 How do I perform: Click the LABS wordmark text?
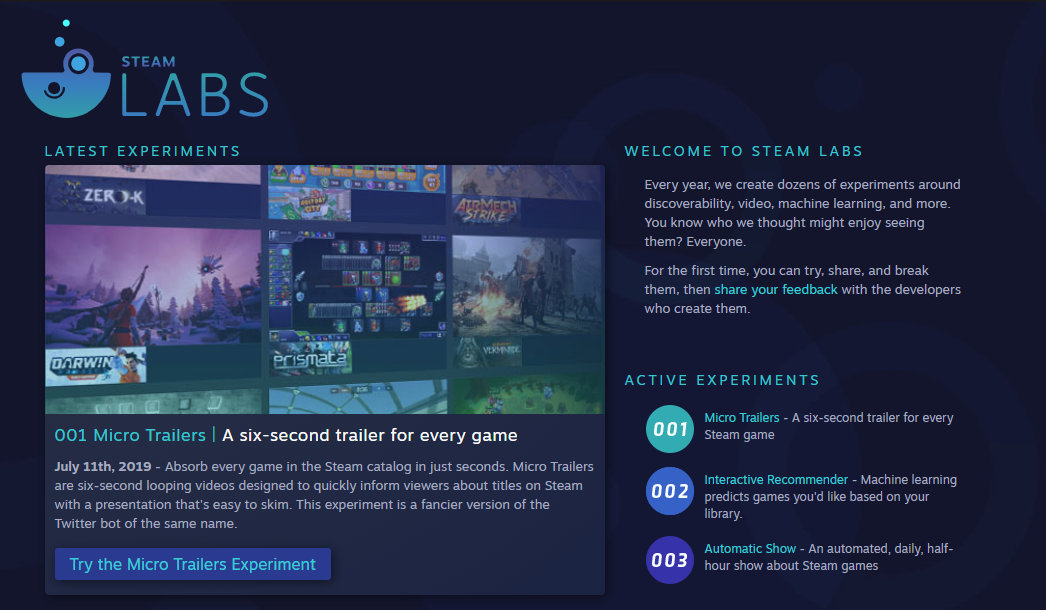tap(194, 95)
